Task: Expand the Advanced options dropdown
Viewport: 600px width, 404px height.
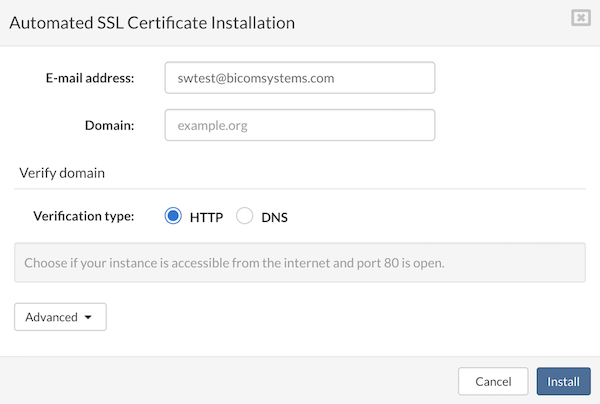Action: [60, 317]
